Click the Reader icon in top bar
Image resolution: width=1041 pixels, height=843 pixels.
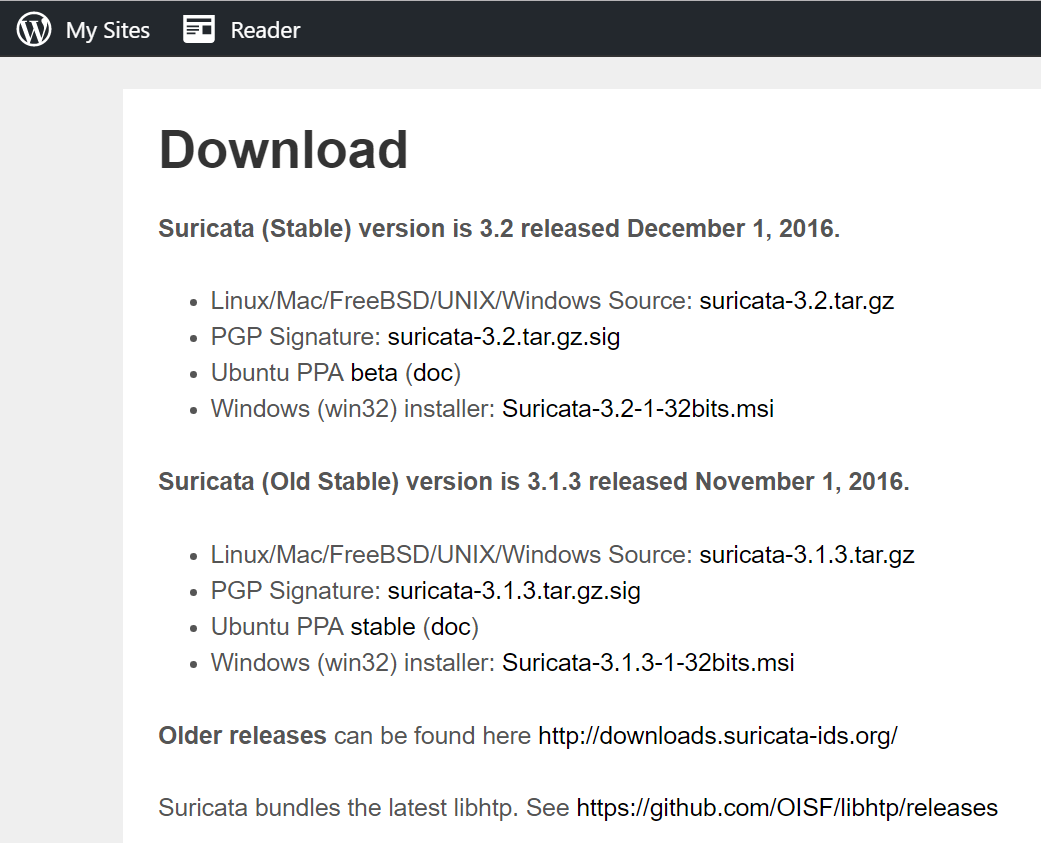[199, 30]
